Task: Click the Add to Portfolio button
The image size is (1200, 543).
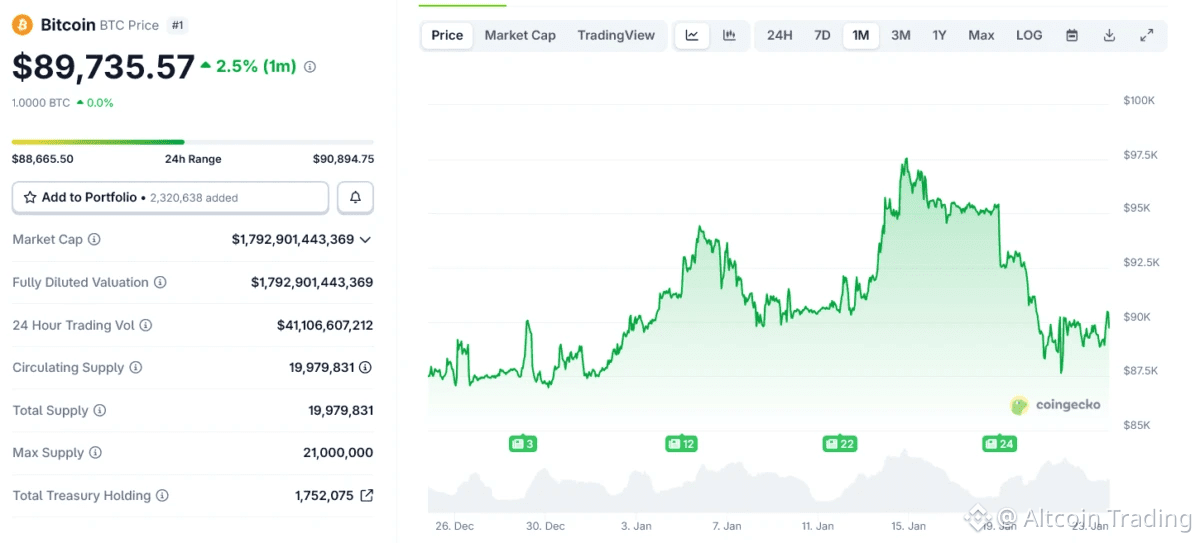Action: [170, 198]
